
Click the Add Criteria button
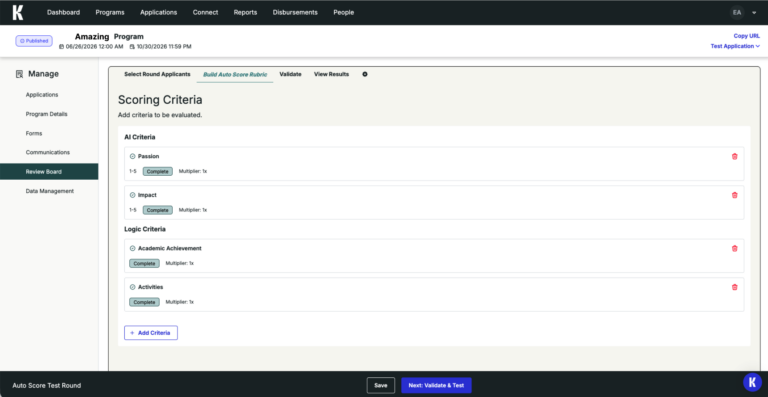(x=151, y=333)
